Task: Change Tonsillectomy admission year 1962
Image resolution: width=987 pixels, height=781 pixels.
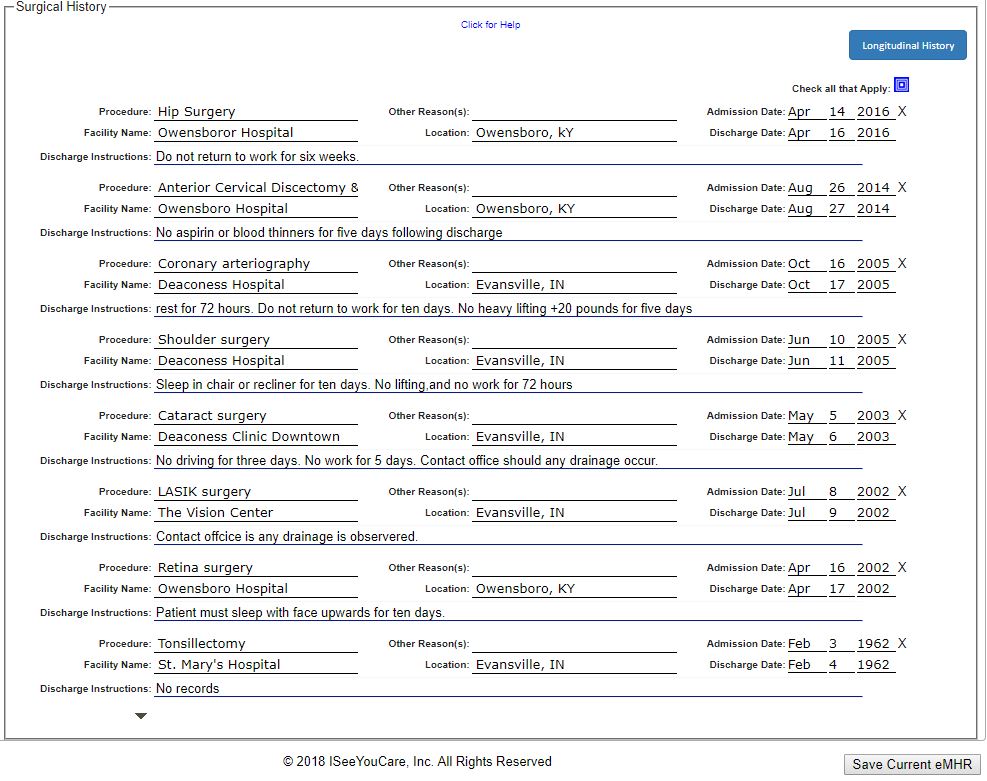Action: click(x=875, y=643)
